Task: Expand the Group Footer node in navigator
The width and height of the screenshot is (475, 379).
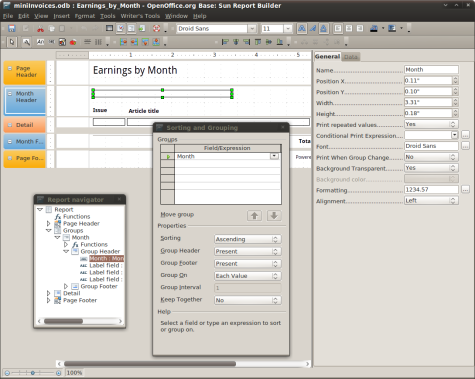Action: coord(66,286)
